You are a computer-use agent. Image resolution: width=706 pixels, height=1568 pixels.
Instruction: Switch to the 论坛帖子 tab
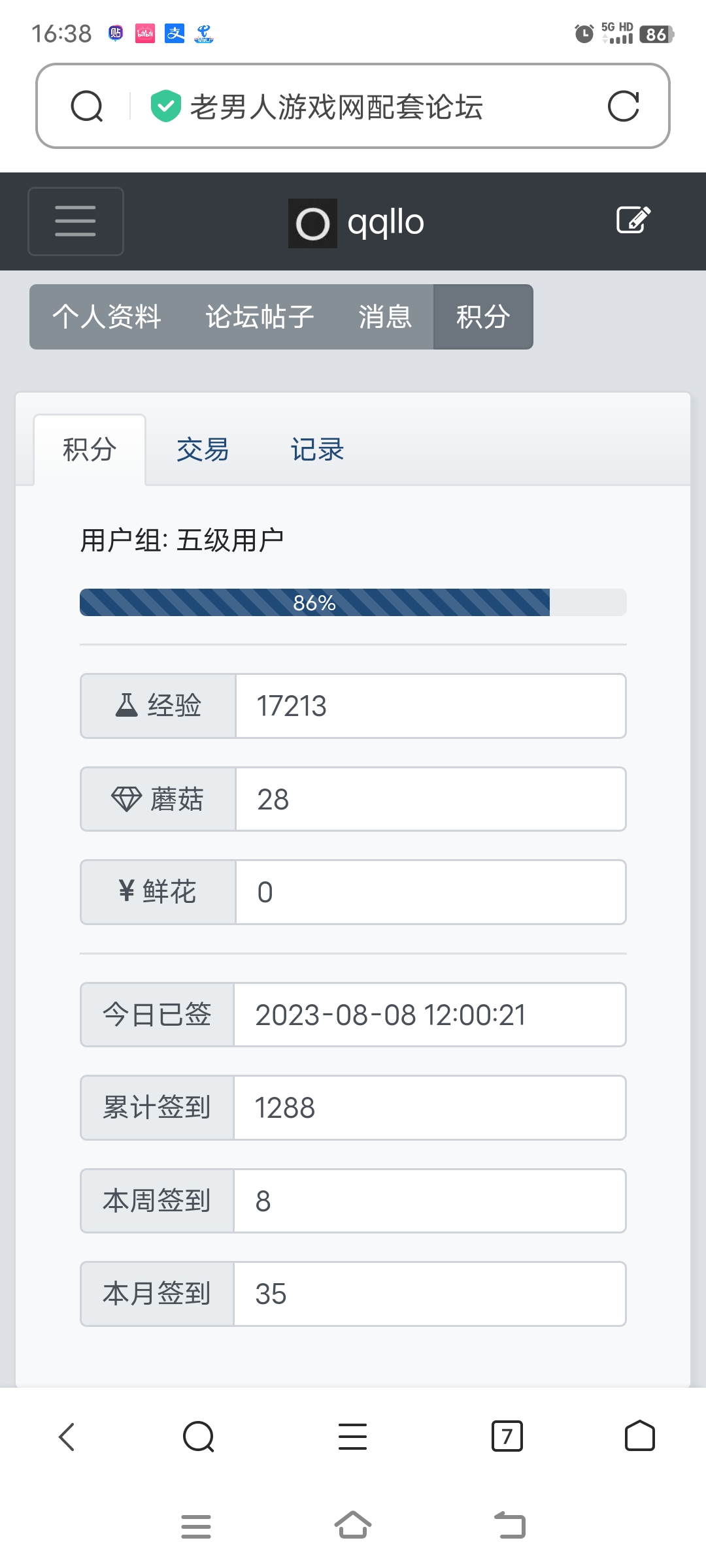point(260,317)
